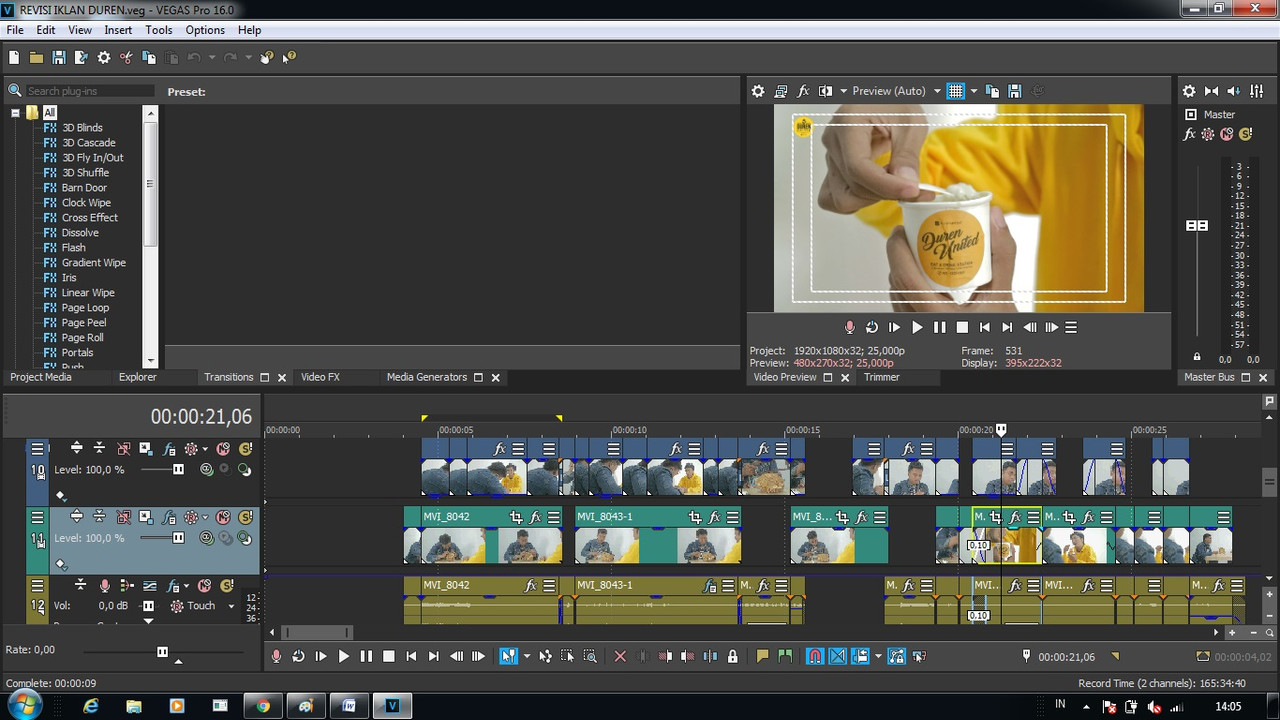Save project using the floppy disk icon
This screenshot has width=1280, height=720.
(x=59, y=58)
